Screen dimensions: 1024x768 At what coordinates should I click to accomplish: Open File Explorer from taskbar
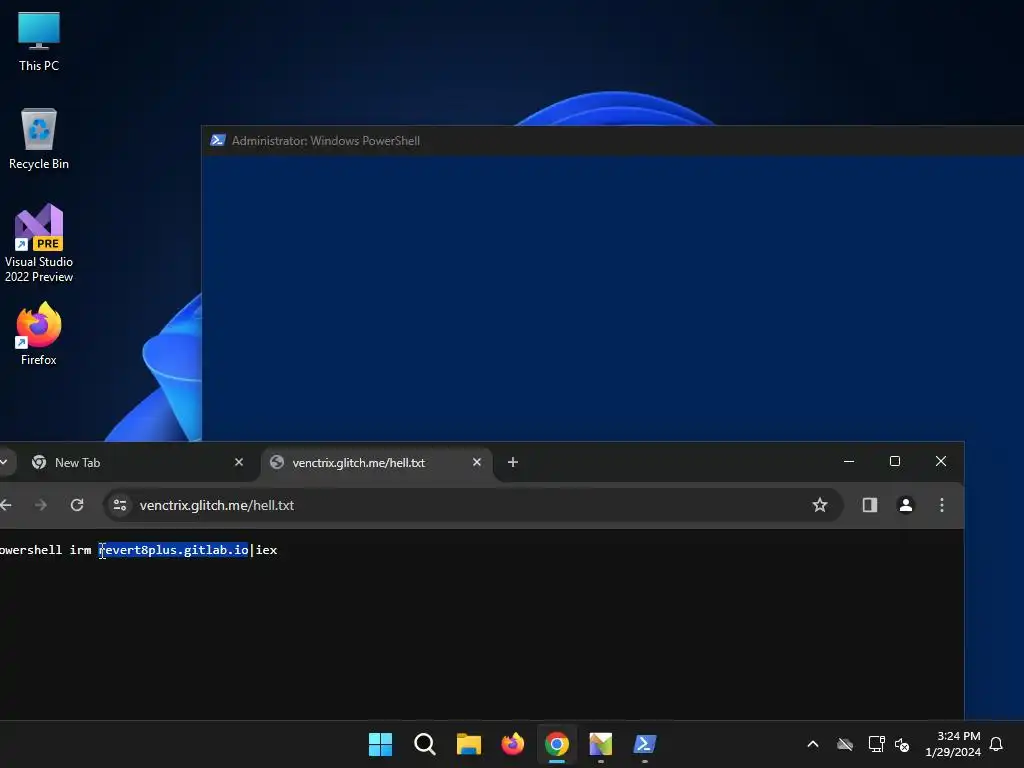pos(468,744)
